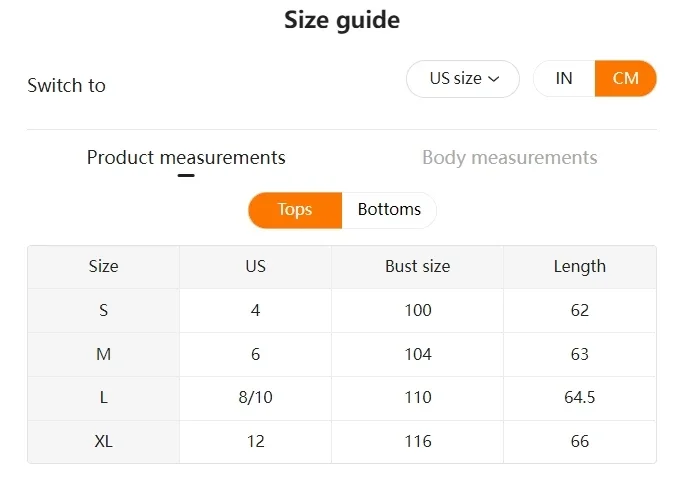Select the S size row label
The width and height of the screenshot is (694, 482).
point(103,310)
